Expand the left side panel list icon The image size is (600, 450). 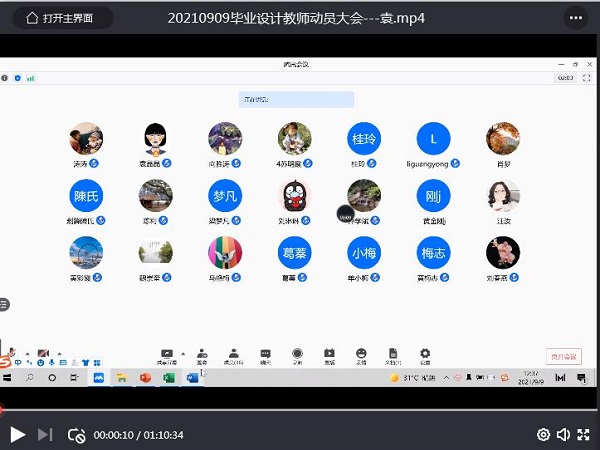[4, 304]
